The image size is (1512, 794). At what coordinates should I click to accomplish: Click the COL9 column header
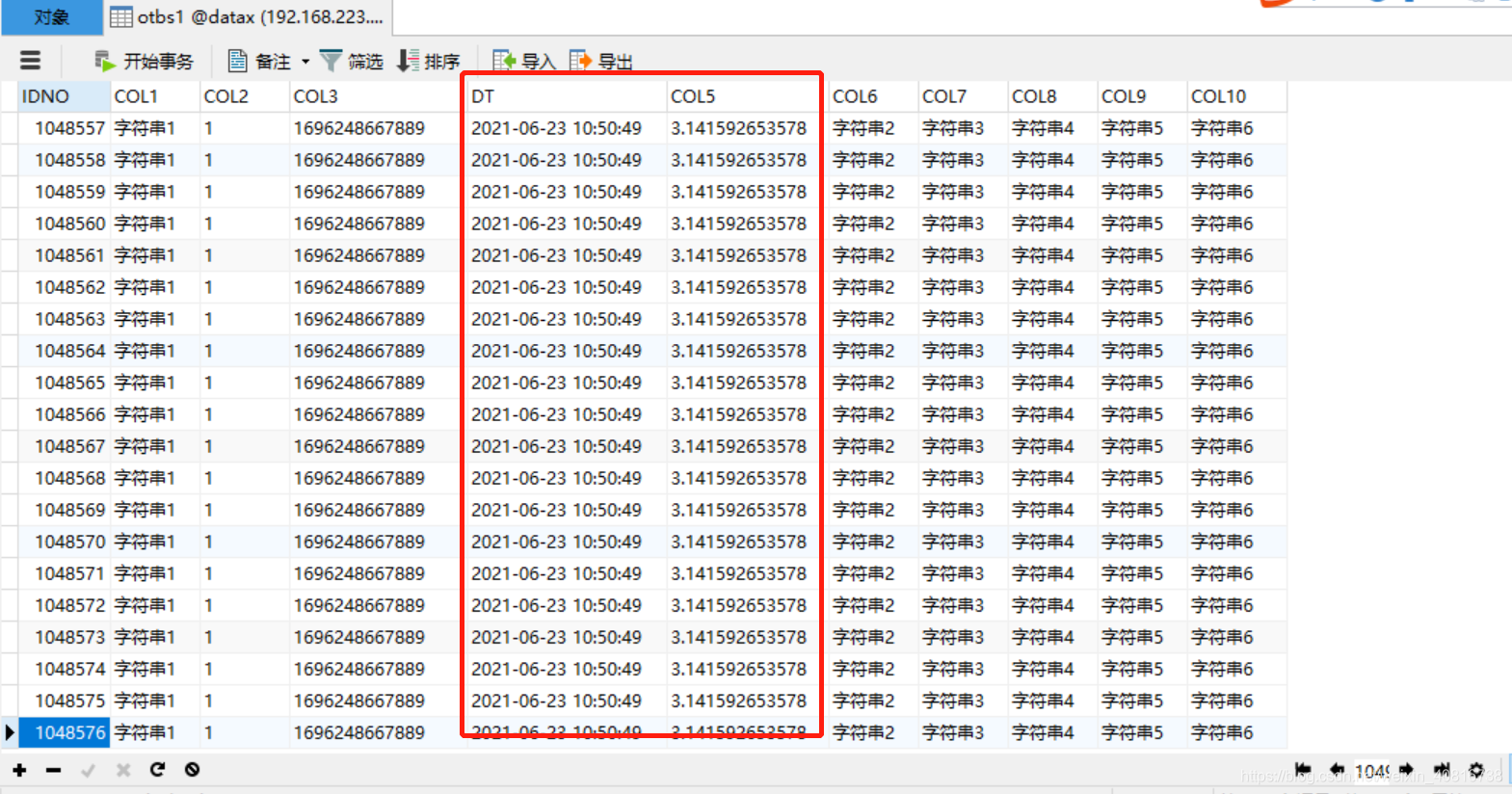[1141, 96]
